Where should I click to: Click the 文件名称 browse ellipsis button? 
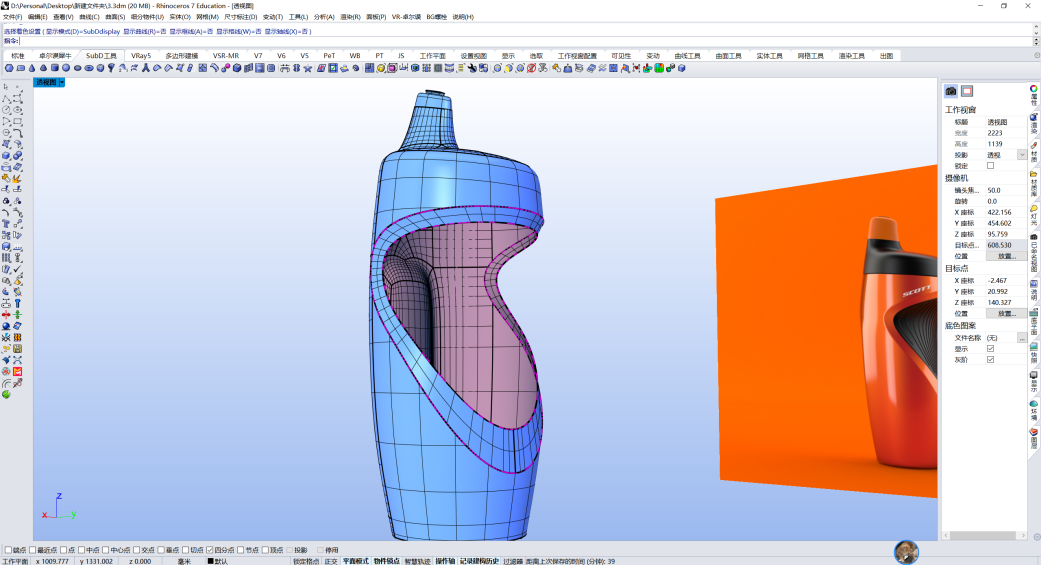1022,338
